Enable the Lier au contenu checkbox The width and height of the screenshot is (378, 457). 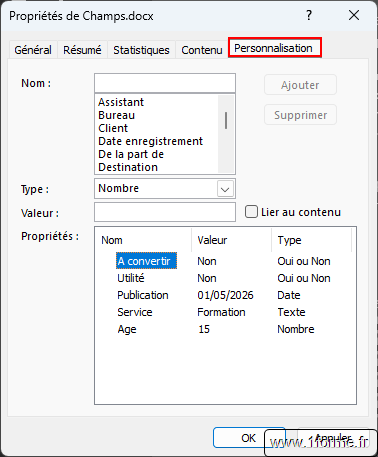click(x=251, y=212)
